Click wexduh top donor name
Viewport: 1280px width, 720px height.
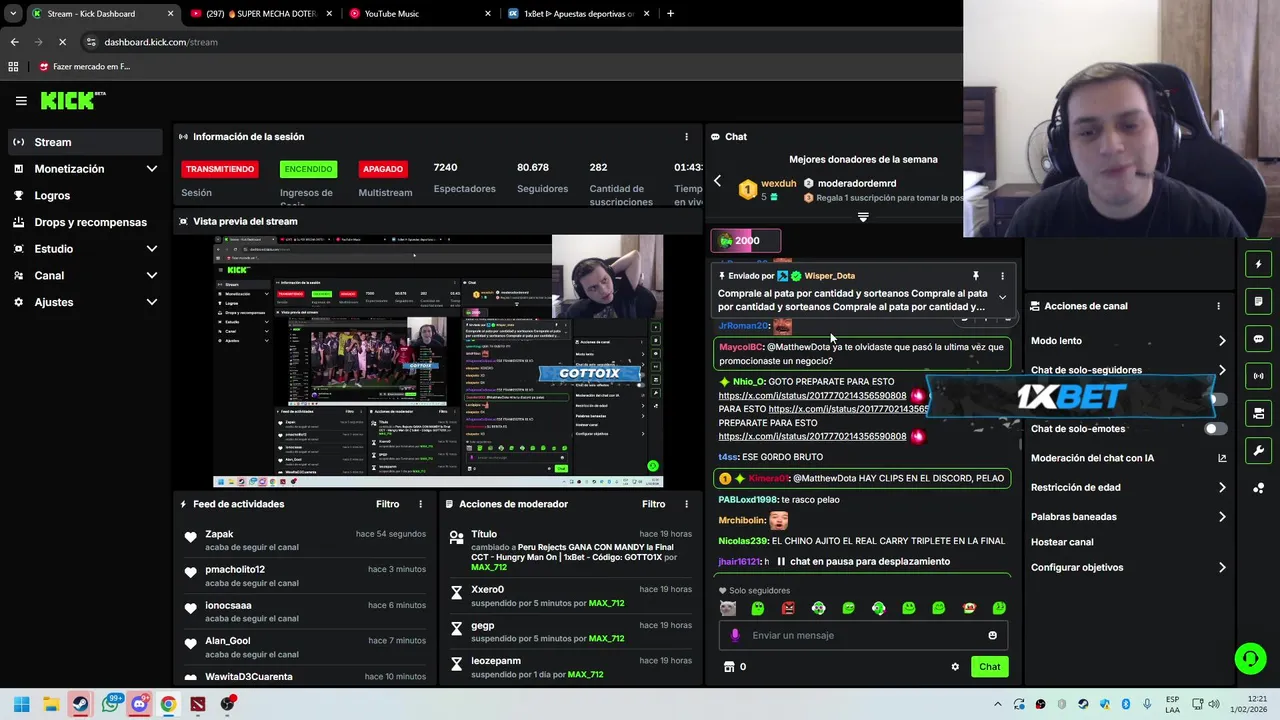tap(779, 184)
